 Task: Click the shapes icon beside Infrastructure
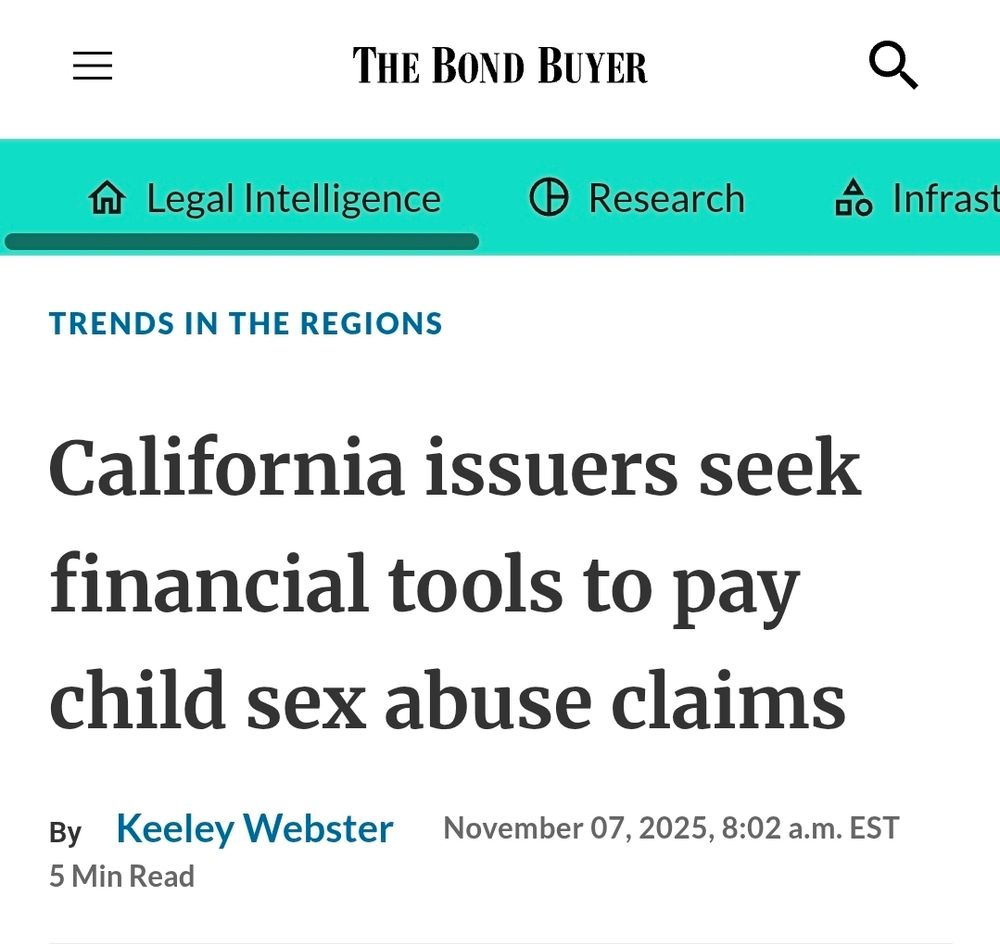click(855, 198)
